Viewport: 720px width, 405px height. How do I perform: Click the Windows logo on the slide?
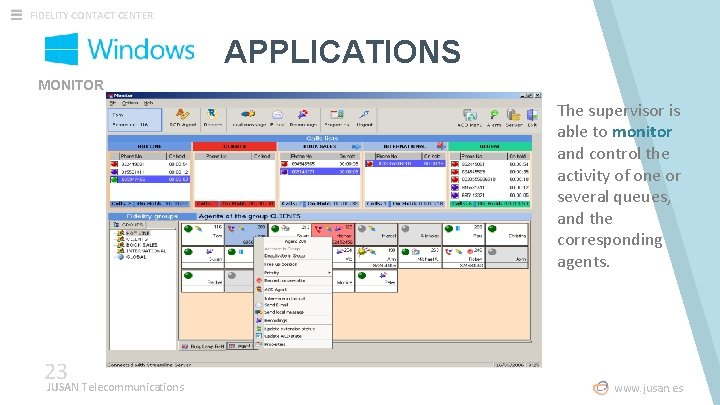coord(61,49)
